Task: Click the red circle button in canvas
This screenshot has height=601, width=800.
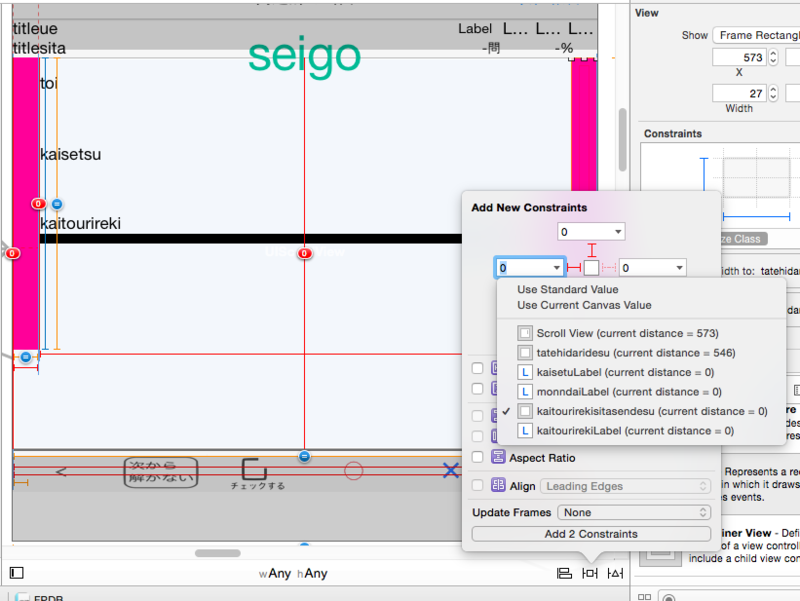Action: [x=354, y=470]
